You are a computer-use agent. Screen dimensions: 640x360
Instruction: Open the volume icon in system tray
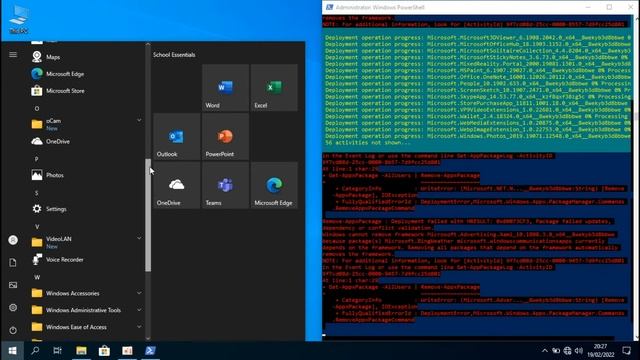[x=579, y=351]
